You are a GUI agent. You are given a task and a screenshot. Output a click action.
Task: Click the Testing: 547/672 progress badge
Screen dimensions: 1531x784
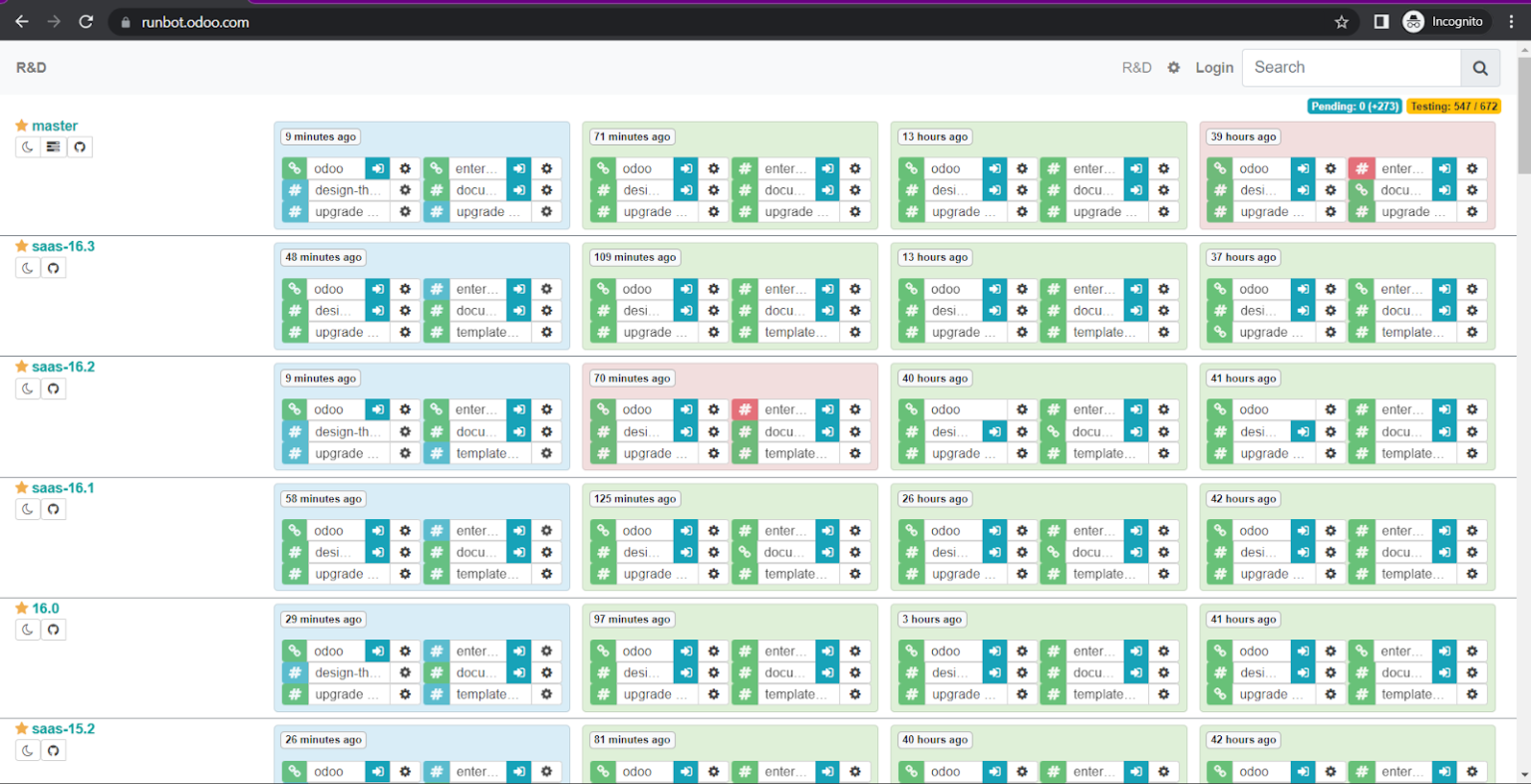(1453, 105)
